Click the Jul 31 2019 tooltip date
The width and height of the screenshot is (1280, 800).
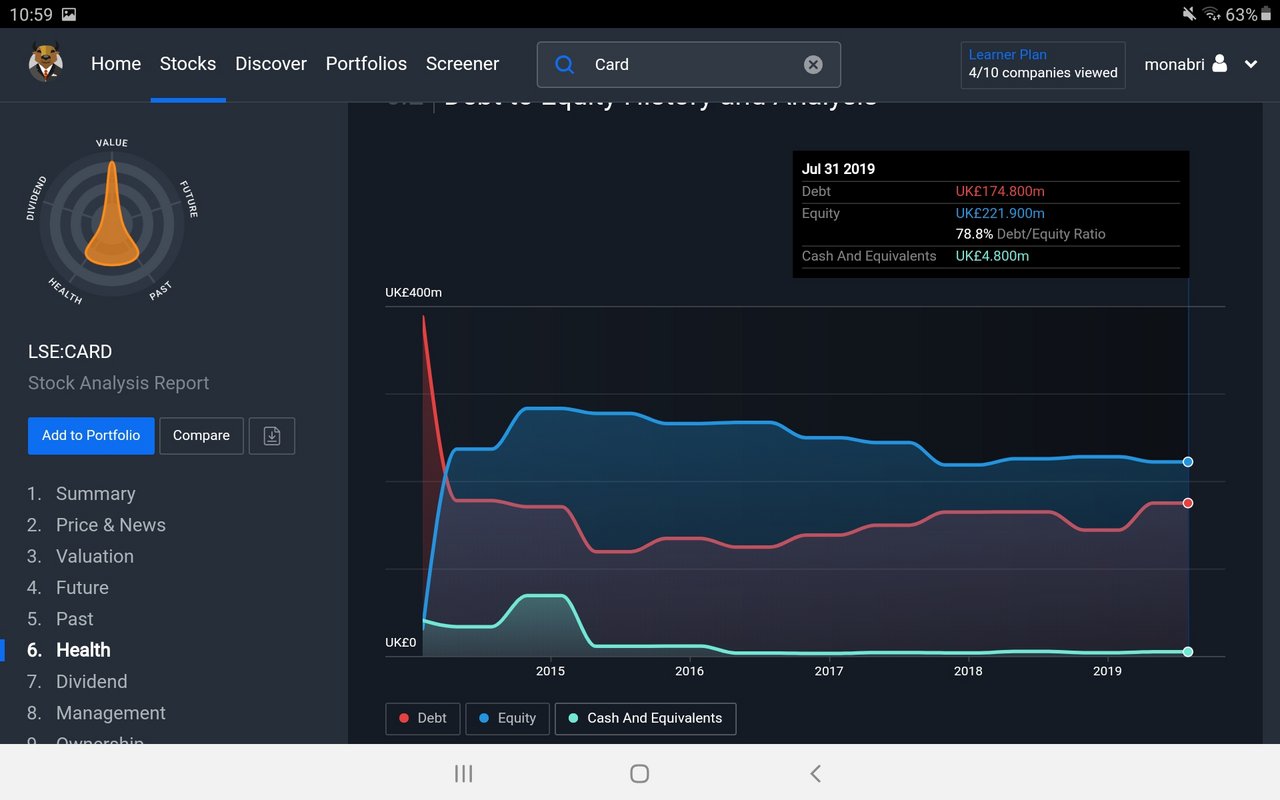(x=838, y=169)
